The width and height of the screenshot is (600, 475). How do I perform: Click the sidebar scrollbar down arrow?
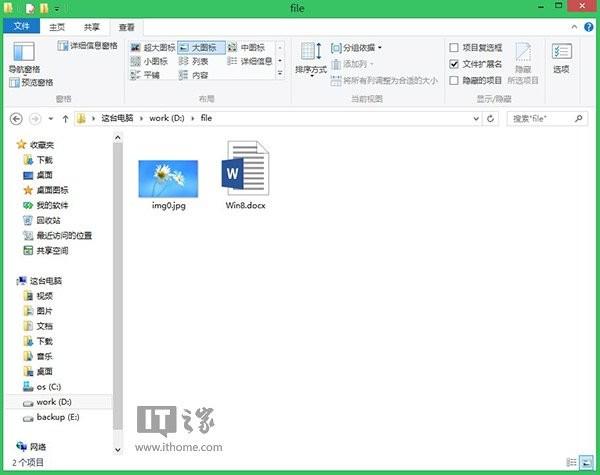click(118, 450)
